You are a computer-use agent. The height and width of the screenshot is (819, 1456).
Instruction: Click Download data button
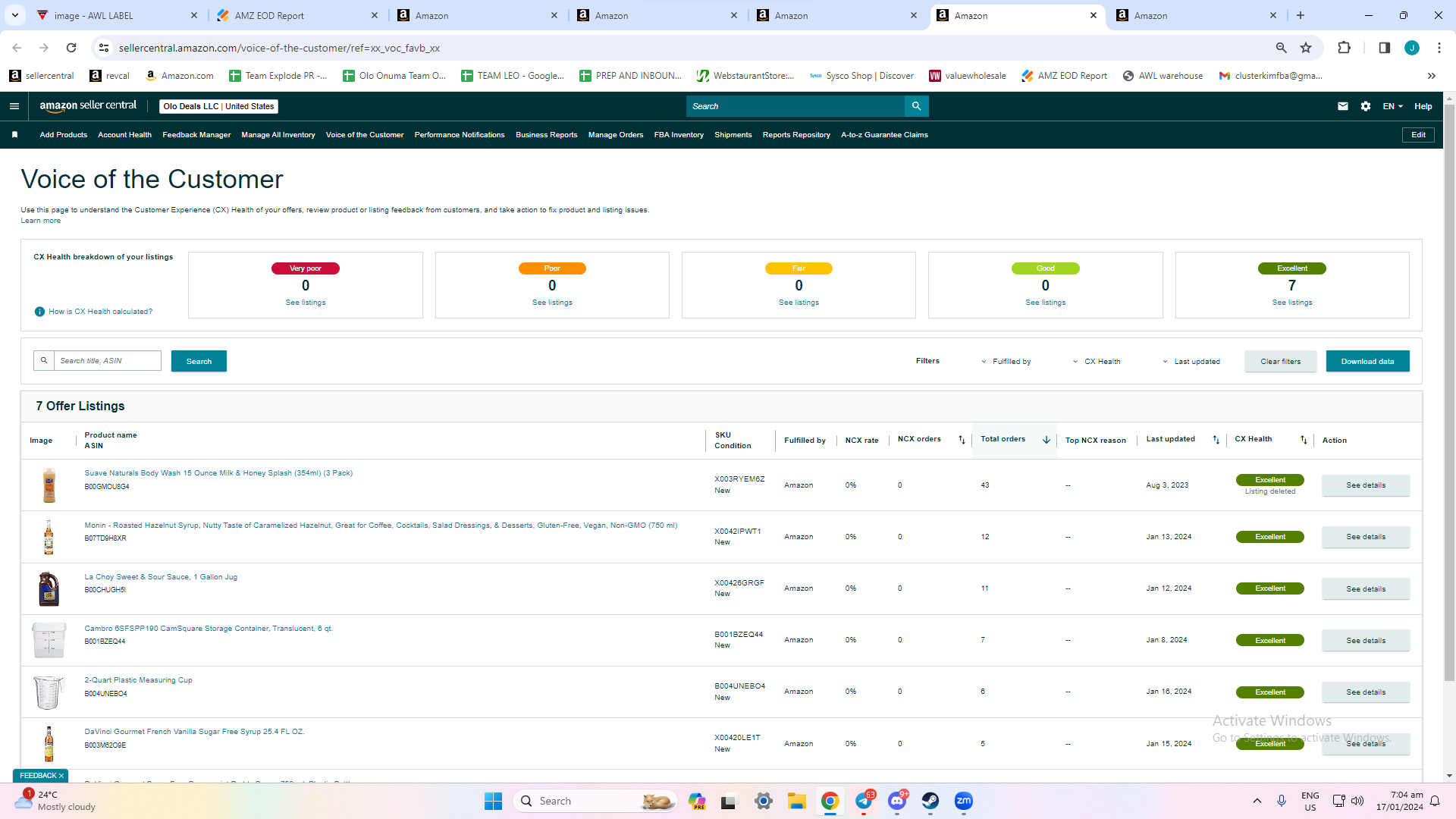click(1368, 361)
